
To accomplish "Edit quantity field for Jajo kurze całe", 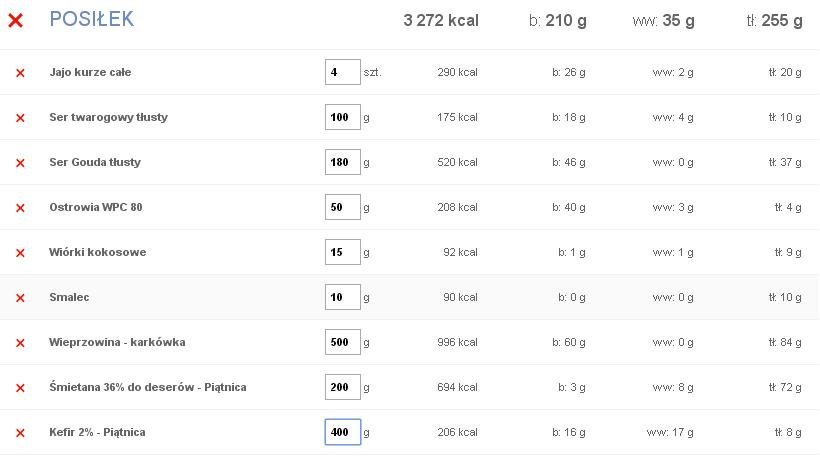I will coord(343,72).
